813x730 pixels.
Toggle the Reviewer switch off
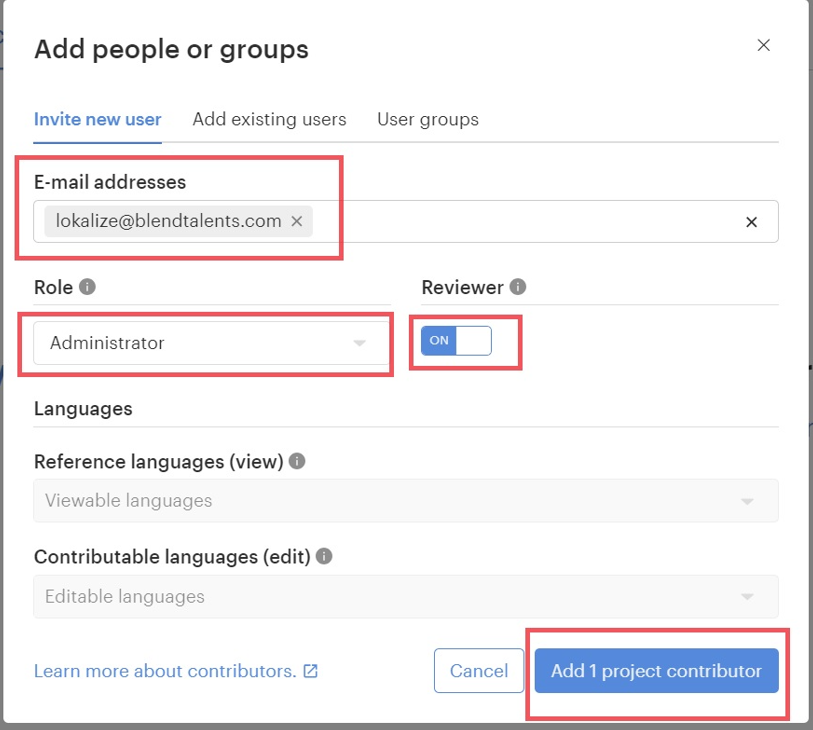(x=456, y=341)
